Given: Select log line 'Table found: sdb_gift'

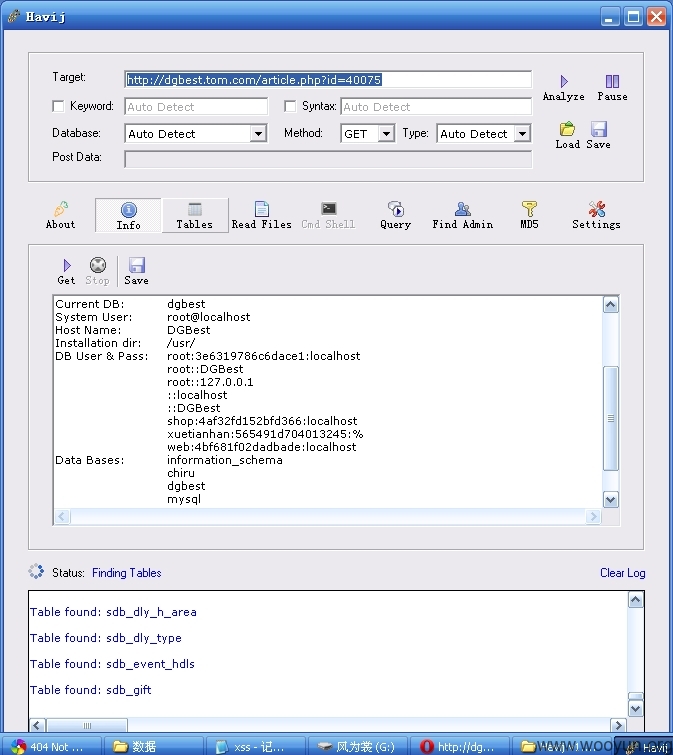Looking at the screenshot, I should click(91, 690).
